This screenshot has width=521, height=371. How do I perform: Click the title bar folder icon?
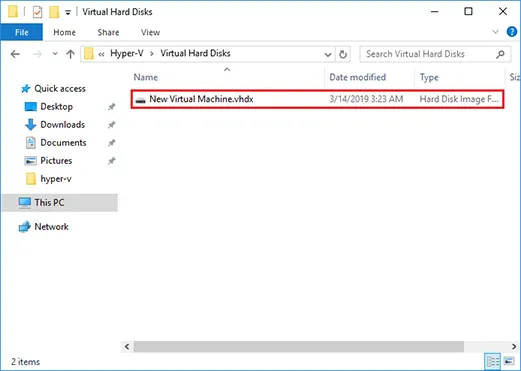13,12
